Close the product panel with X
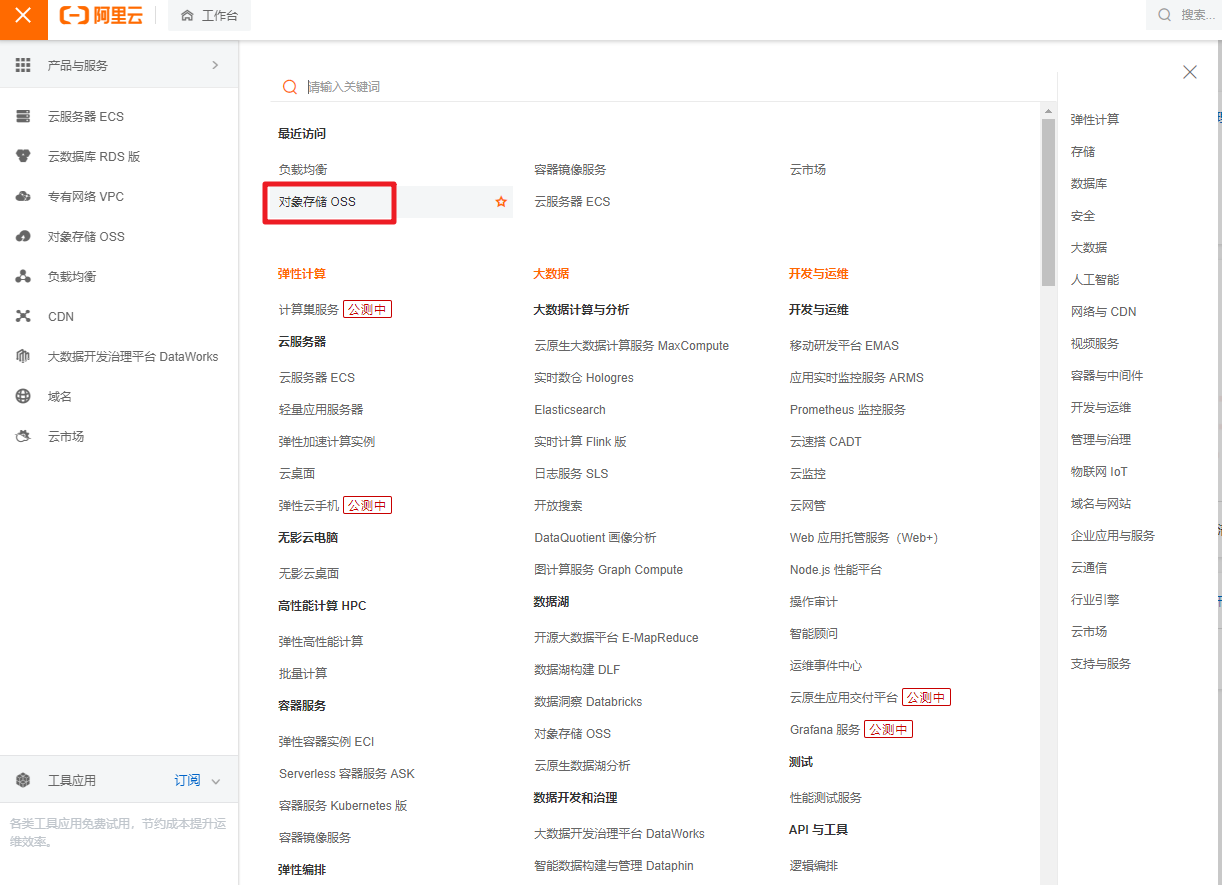 (1190, 72)
